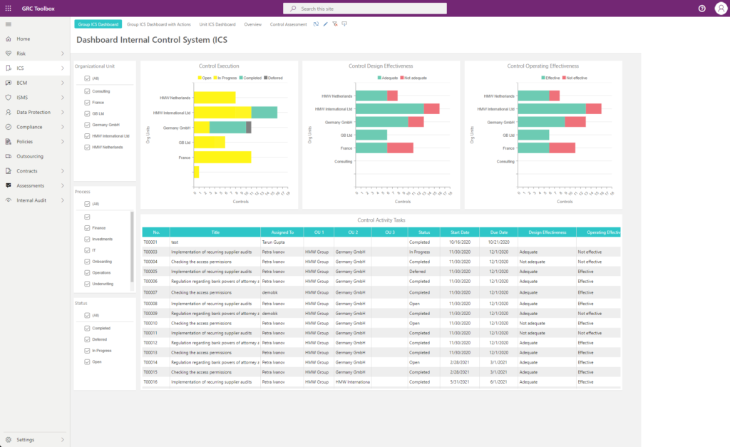
Task: Click in the Search this site field
Action: pos(365,8)
